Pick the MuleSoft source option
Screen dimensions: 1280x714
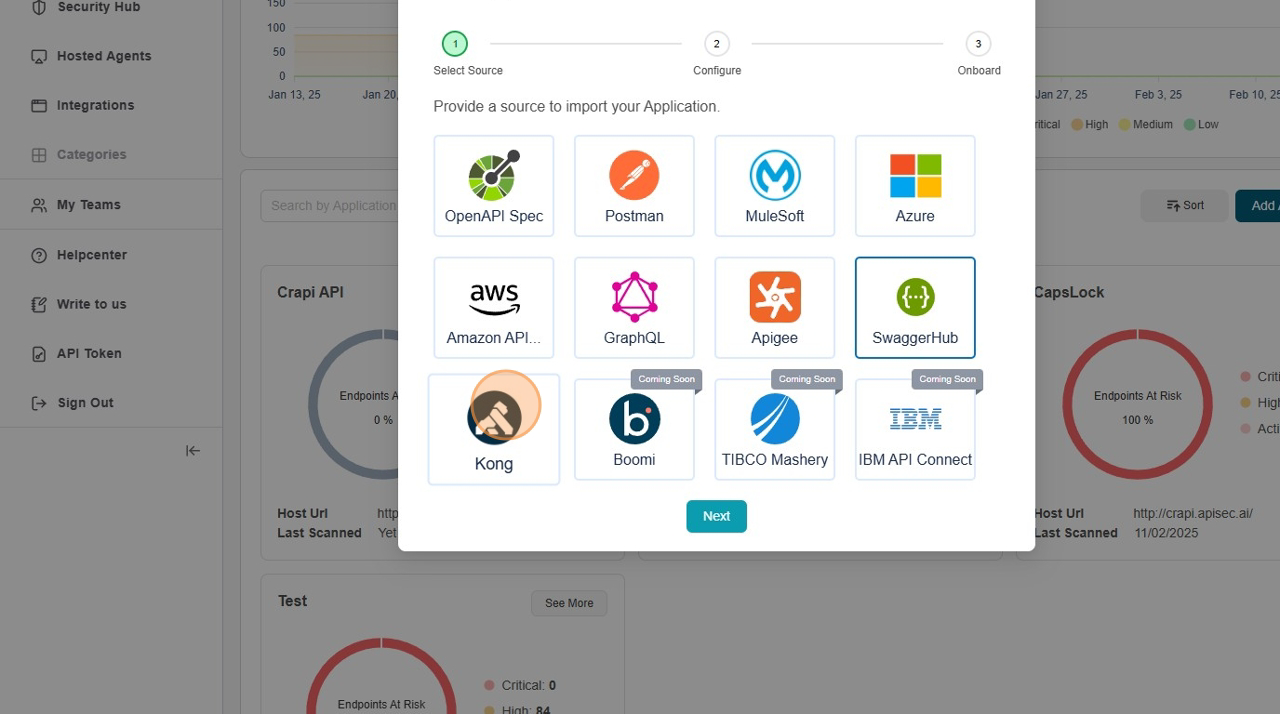[x=774, y=186]
